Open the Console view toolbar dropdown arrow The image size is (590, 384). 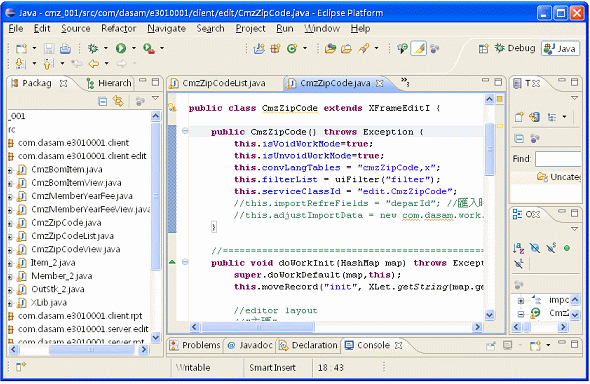548,345
